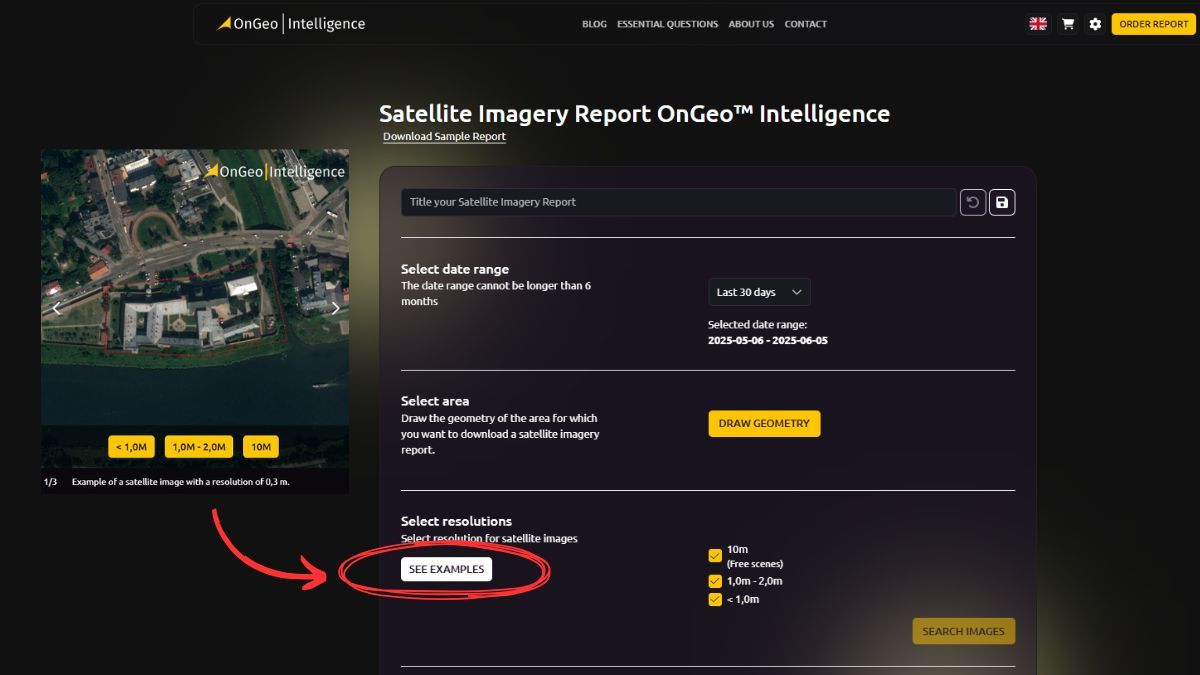Show the 10M example image

tap(261, 447)
